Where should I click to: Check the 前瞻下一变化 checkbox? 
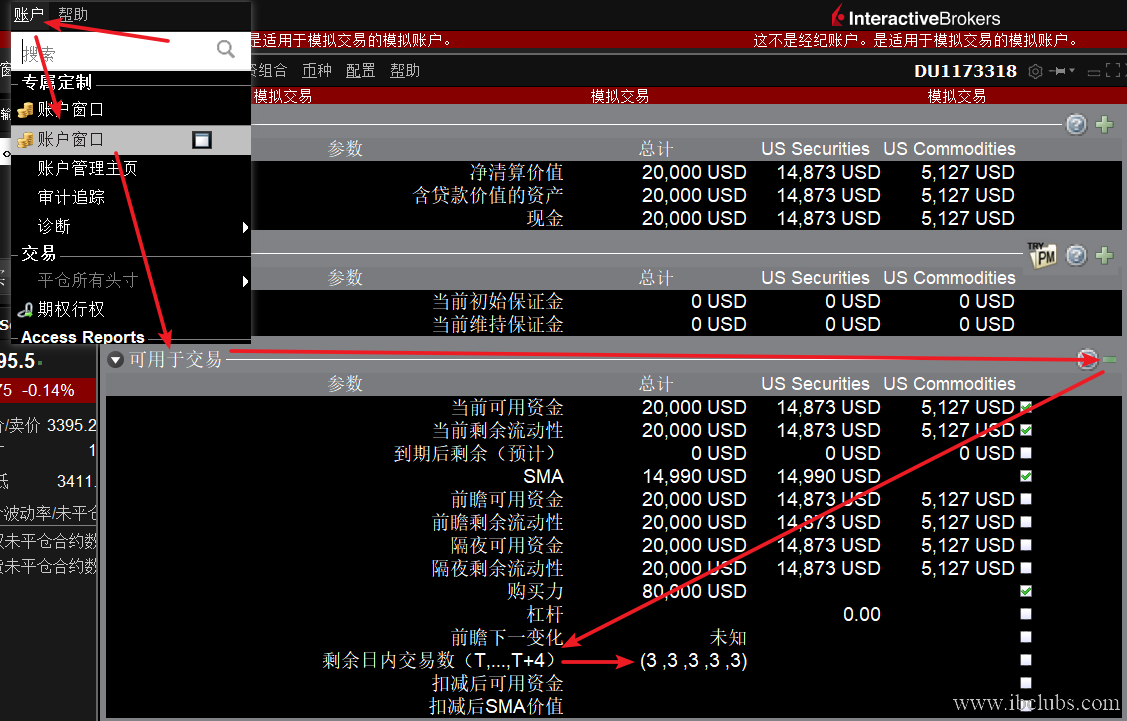pyautogui.click(x=1026, y=638)
